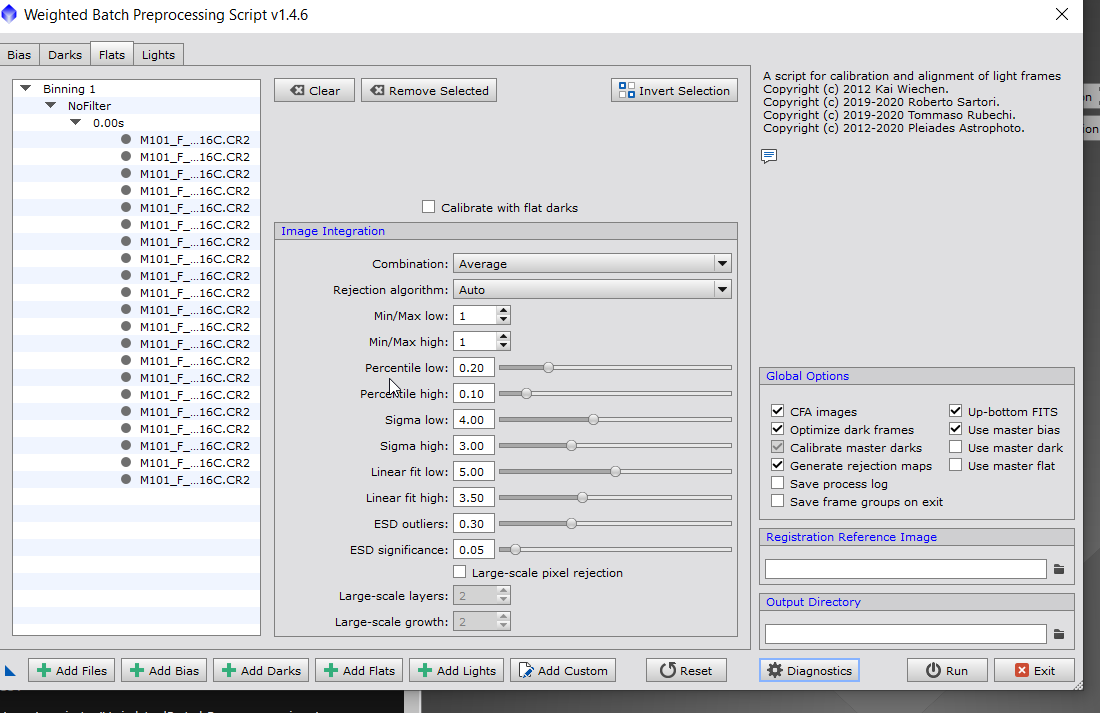The image size is (1100, 713).
Task: Click the ESD outliers value field
Action: 474,524
